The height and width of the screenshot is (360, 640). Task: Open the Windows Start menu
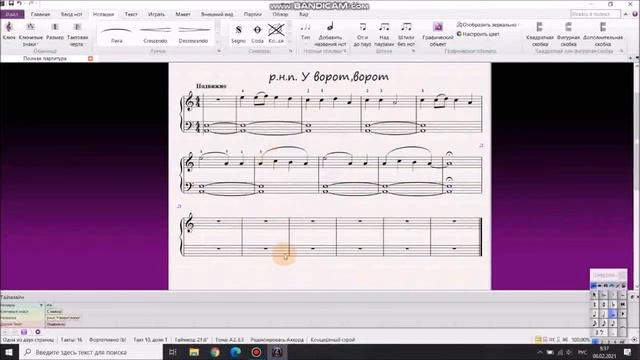pyautogui.click(x=9, y=352)
